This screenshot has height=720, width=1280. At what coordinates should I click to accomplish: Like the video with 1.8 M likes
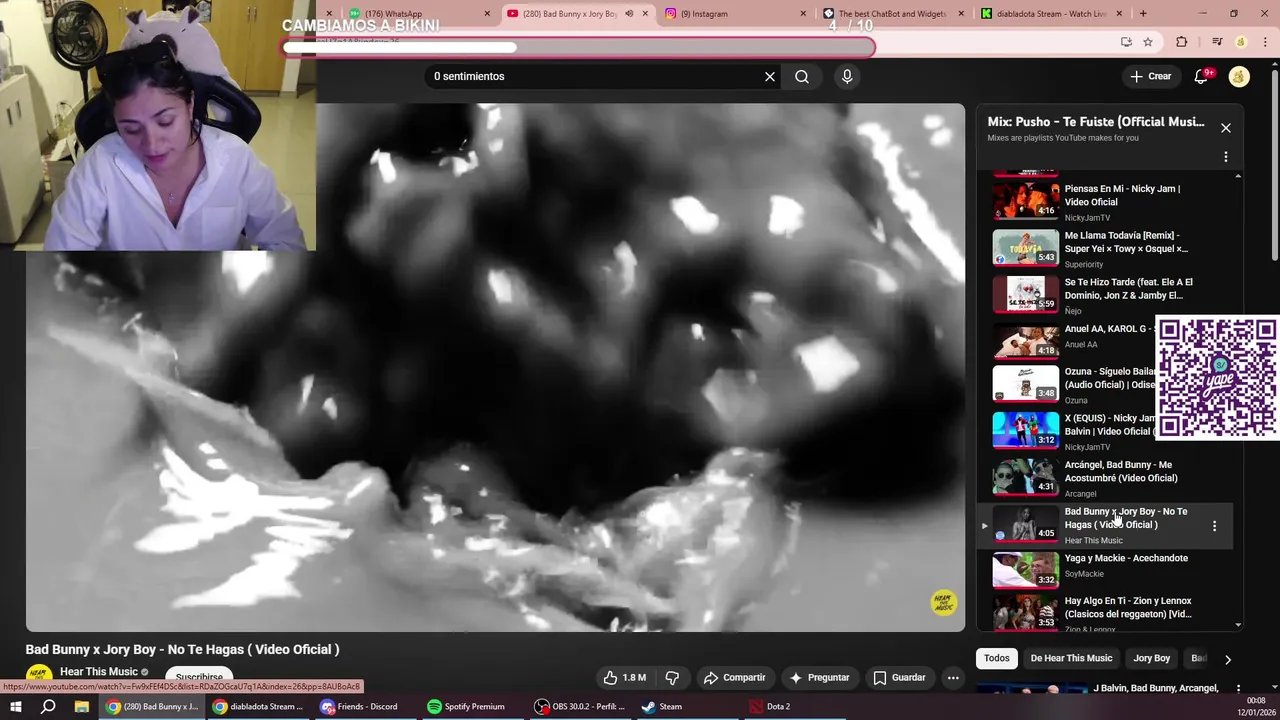(x=625, y=677)
